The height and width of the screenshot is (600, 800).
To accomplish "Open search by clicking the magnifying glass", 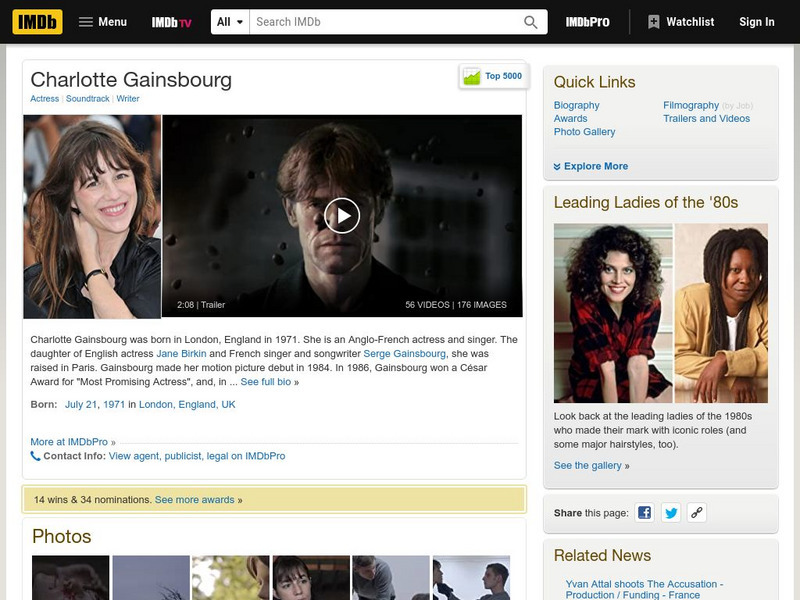I will point(530,19).
